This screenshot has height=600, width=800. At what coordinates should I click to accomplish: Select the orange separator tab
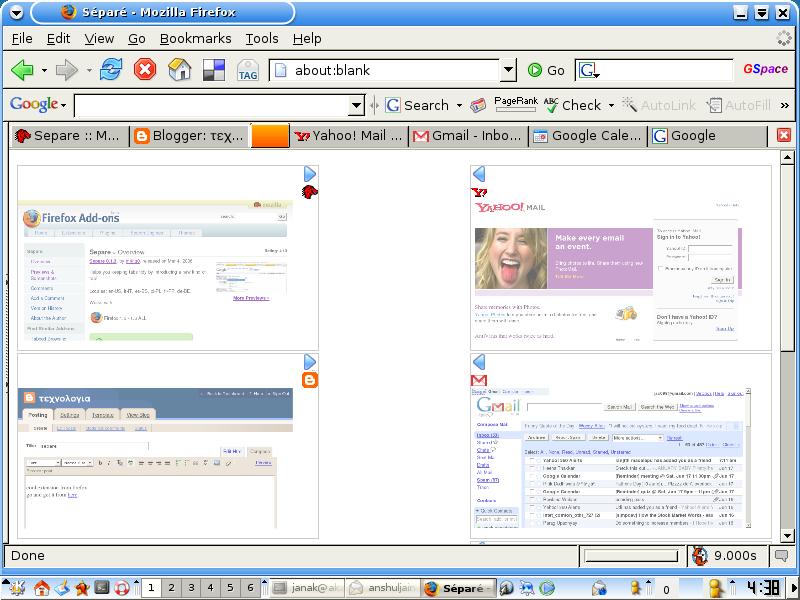tap(270, 135)
